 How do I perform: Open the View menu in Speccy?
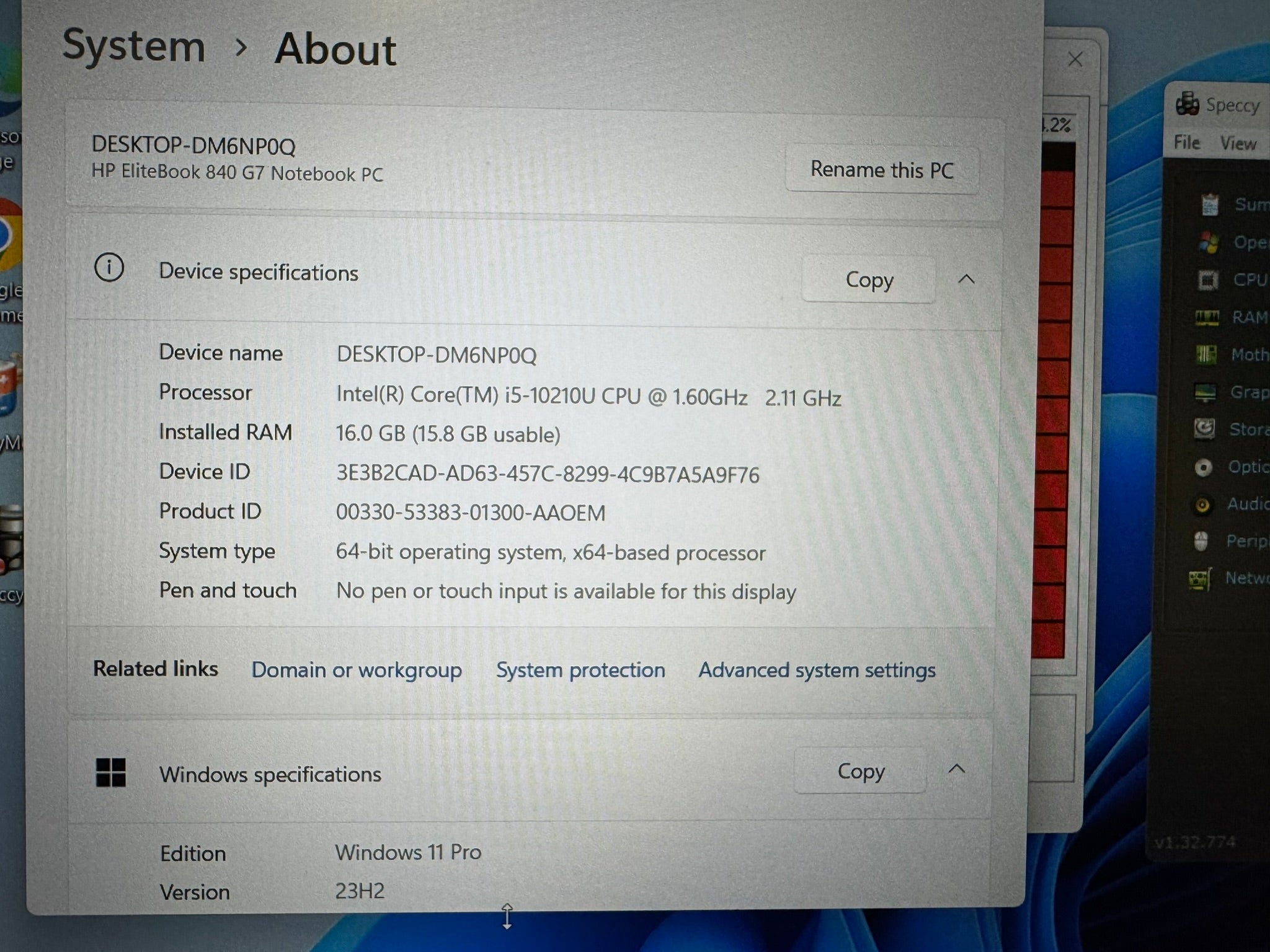coord(1238,143)
